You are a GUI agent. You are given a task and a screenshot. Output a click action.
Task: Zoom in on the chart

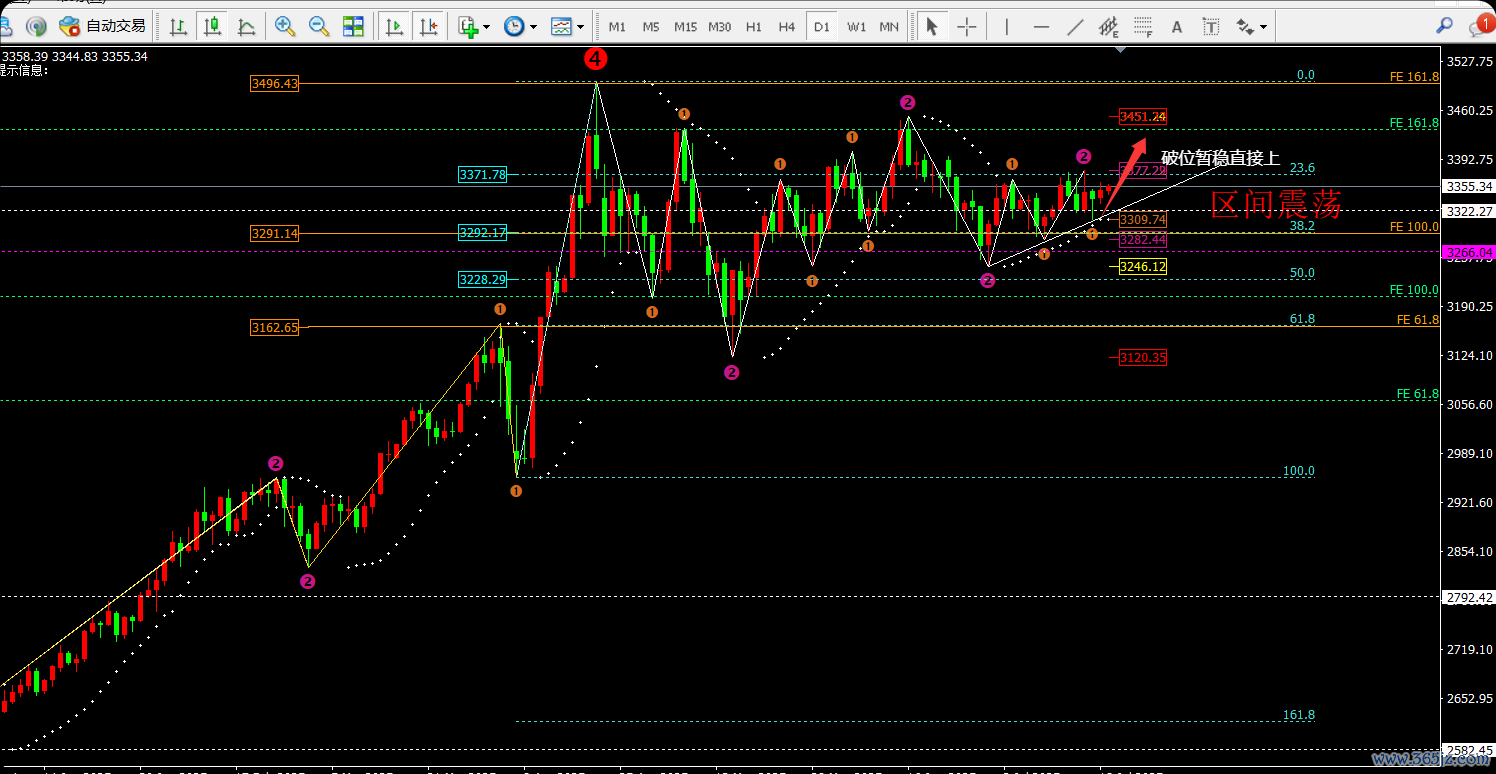pos(285,27)
